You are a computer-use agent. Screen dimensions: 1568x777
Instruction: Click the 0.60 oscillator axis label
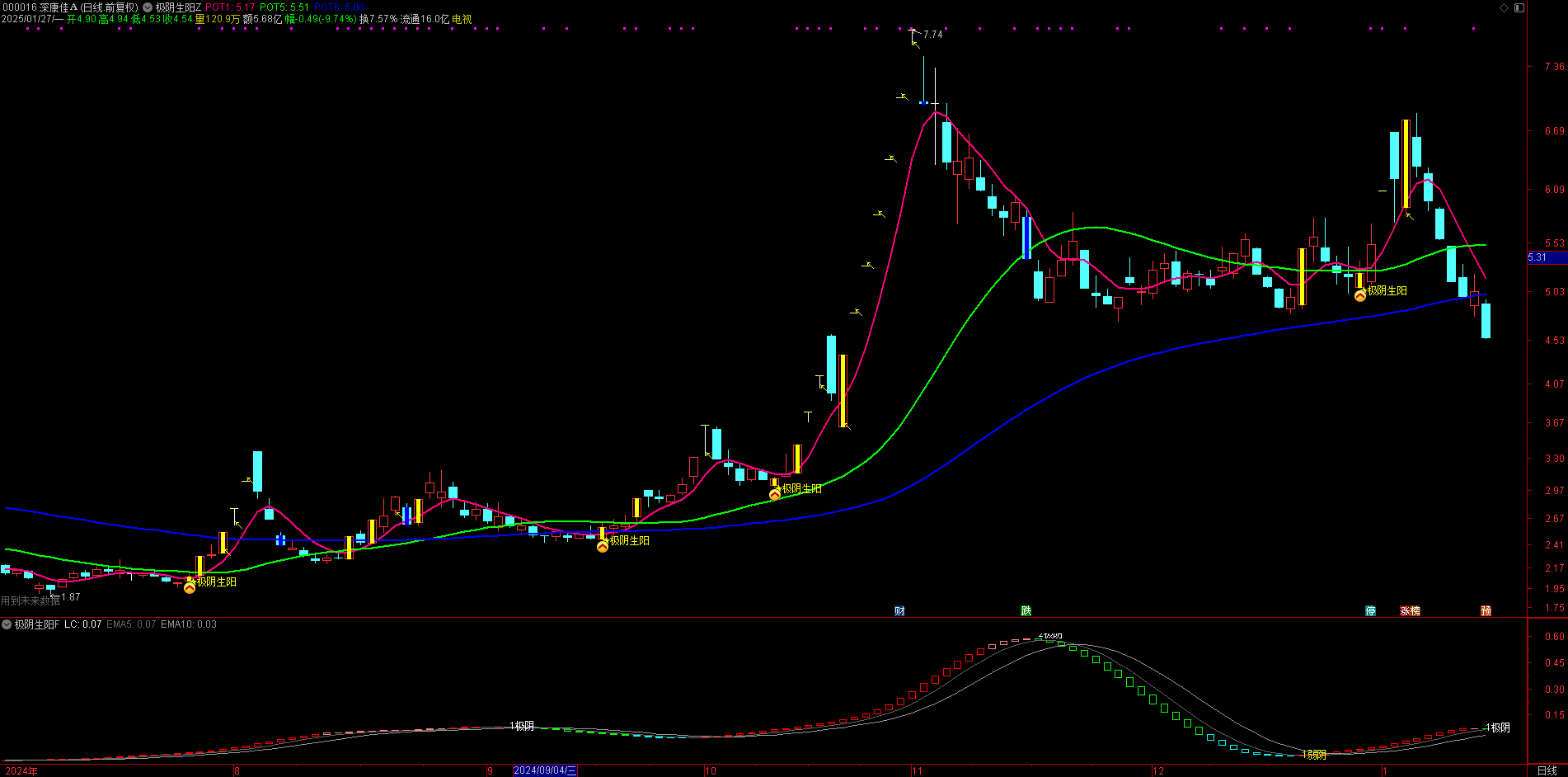pyautogui.click(x=1554, y=637)
